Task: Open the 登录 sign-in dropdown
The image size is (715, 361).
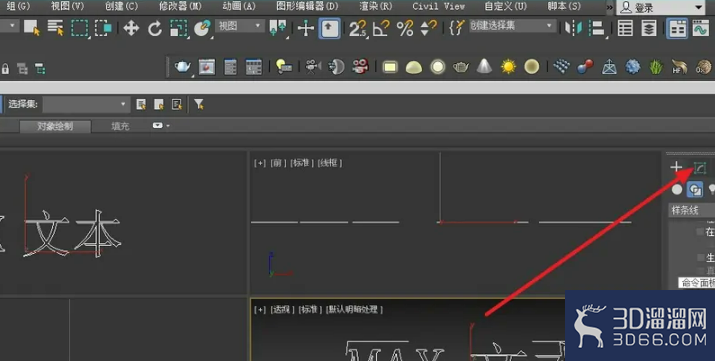Action: tap(660, 7)
